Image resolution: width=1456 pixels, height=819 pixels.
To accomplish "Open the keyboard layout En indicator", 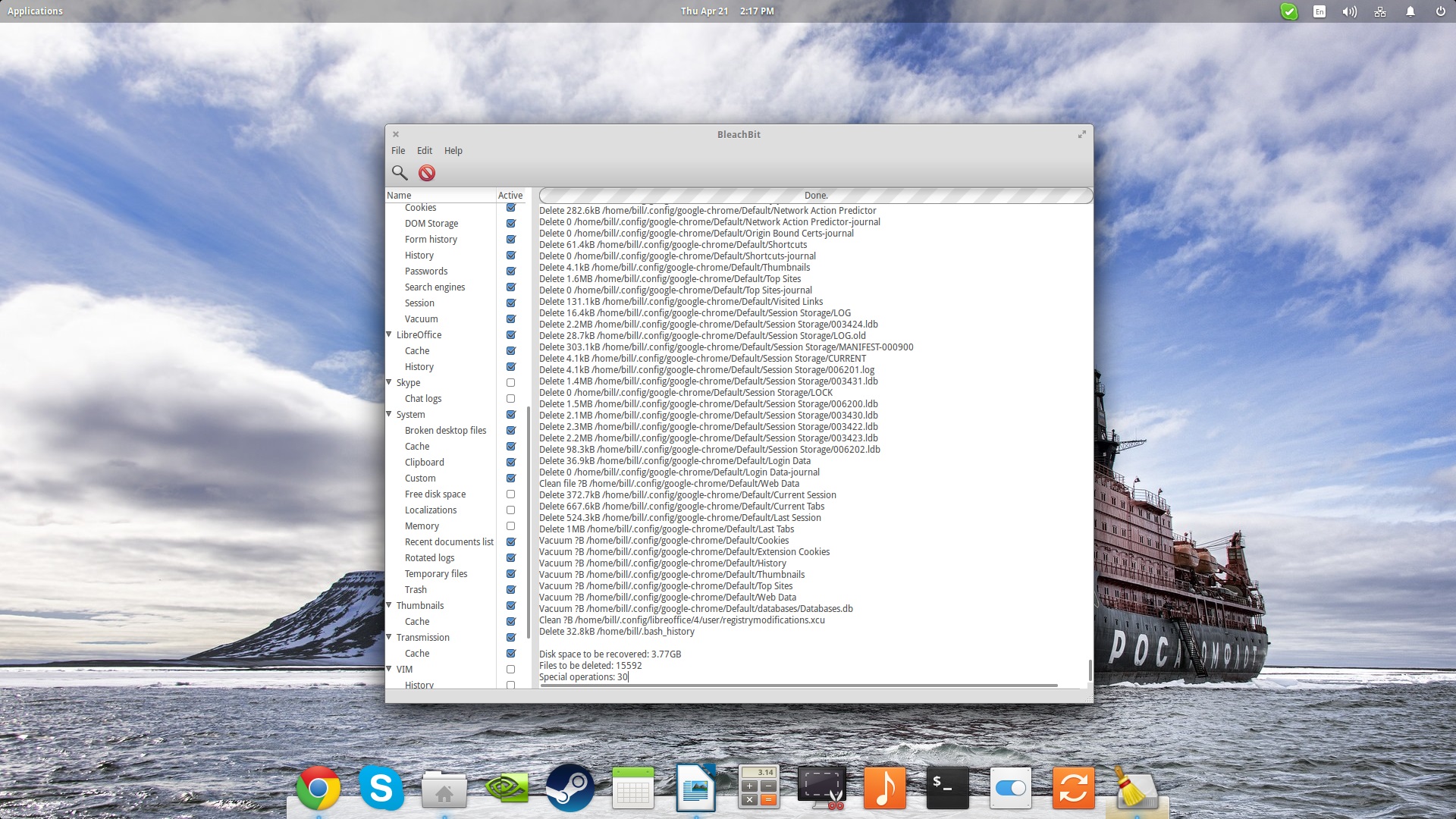I will 1319,11.
